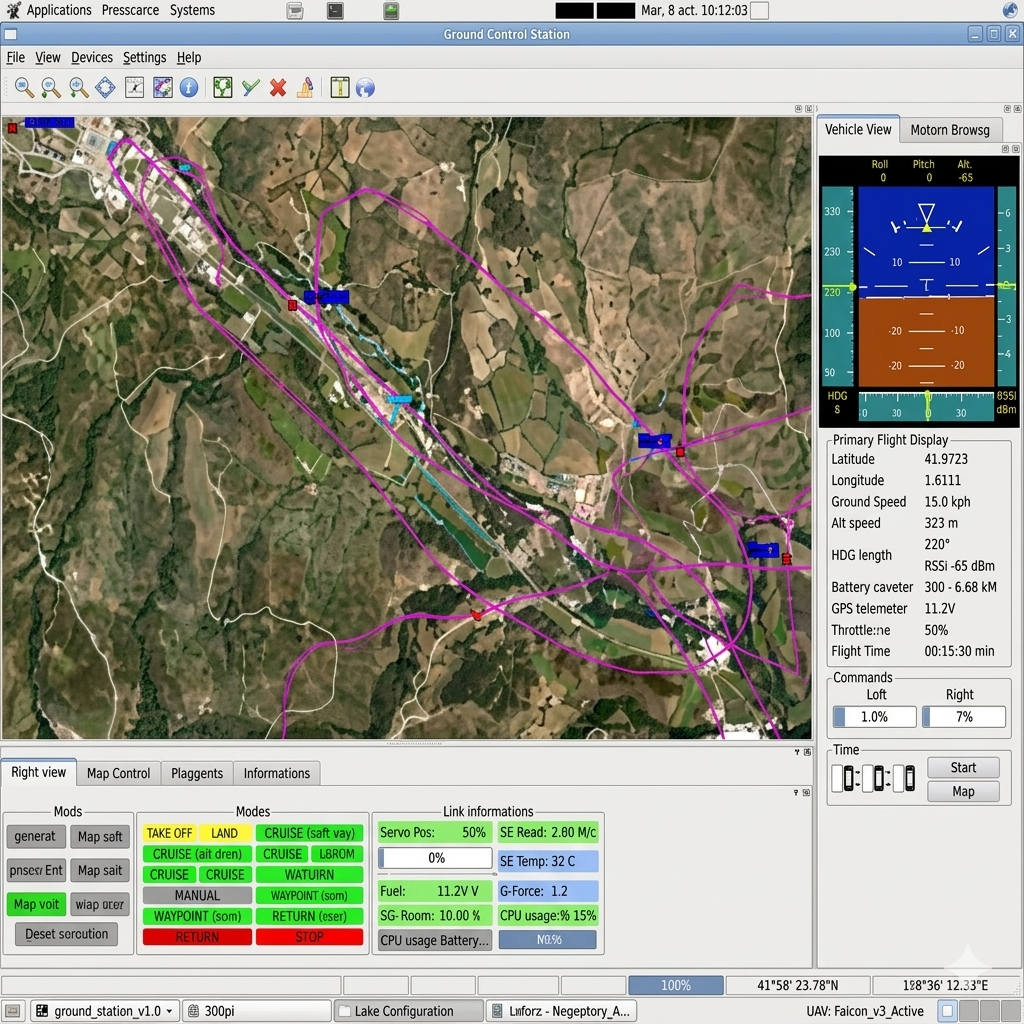Toggle the green Map voit button
Screen dimensions: 1024x1024
[36, 904]
